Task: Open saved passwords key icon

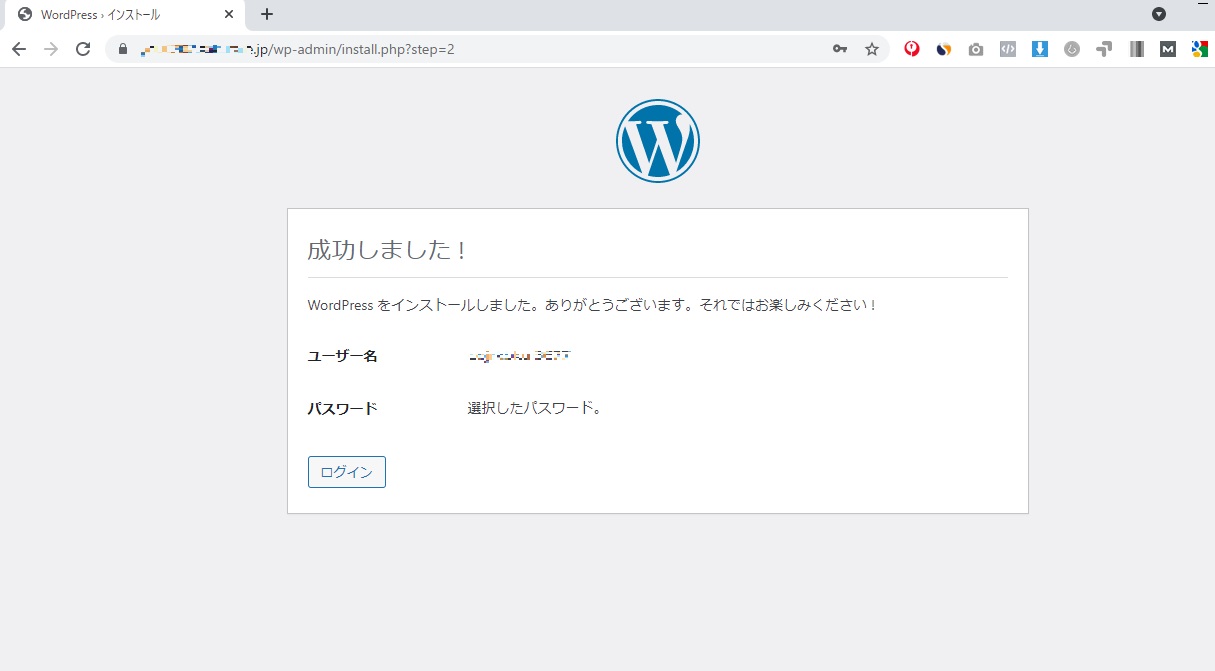Action: point(840,49)
